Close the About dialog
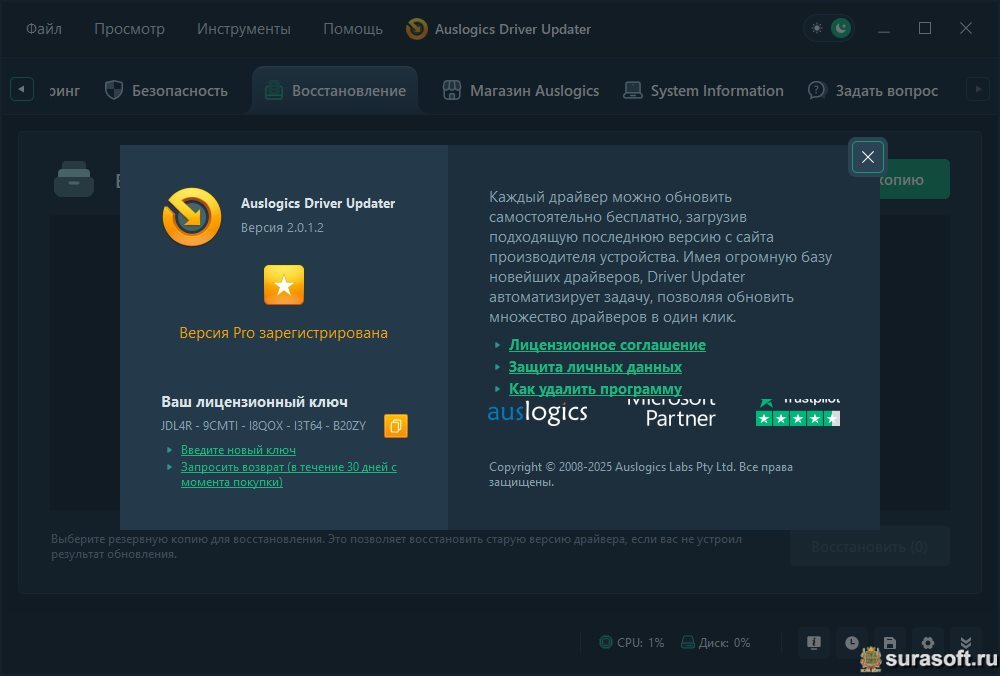Image resolution: width=1000 pixels, height=676 pixels. click(x=867, y=156)
